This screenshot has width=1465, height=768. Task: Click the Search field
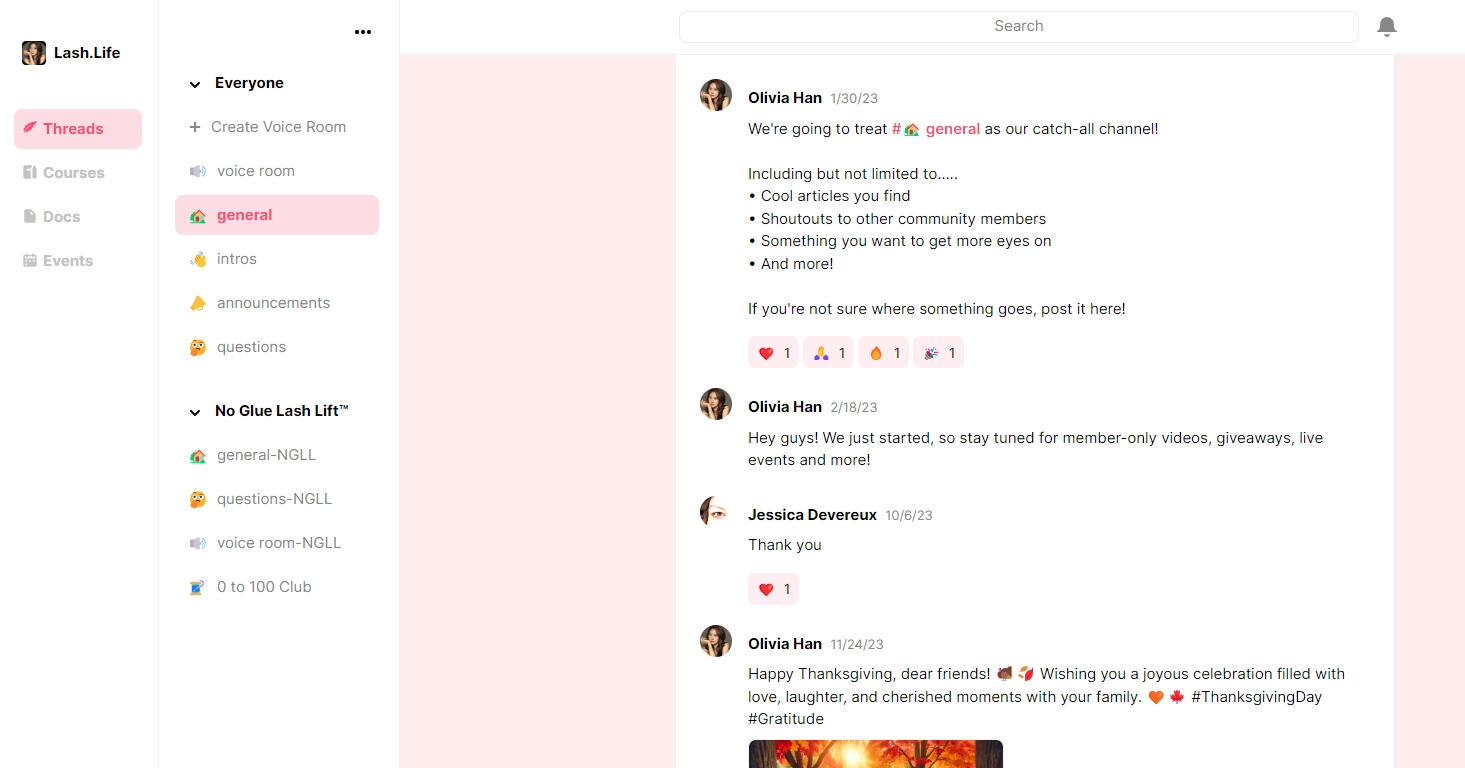coord(1018,27)
